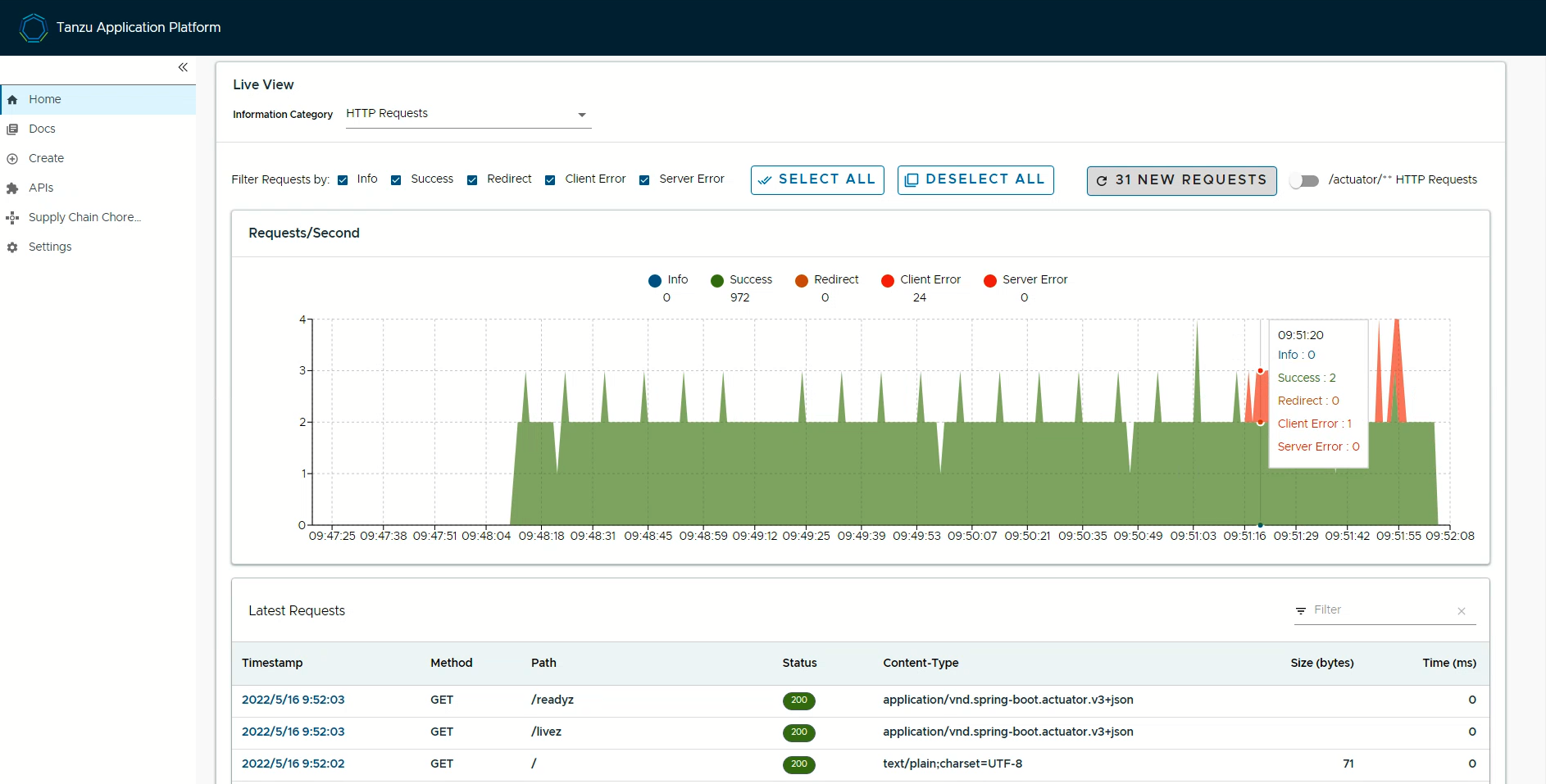This screenshot has height=784, width=1546.
Task: Open the /livez request timestamp link
Action: pyautogui.click(x=293, y=732)
